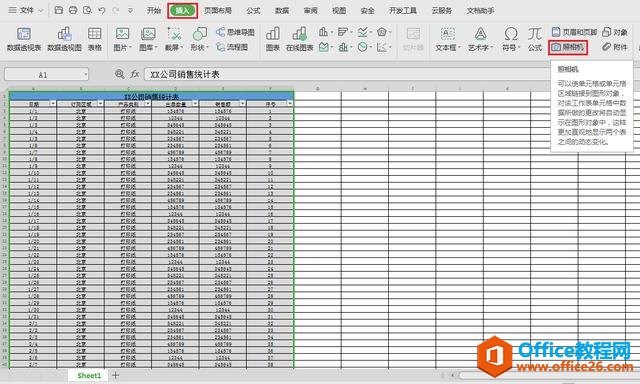Viewport: 640px width, 384px height.
Task: Click the area chart icon
Action: [x=323, y=47]
